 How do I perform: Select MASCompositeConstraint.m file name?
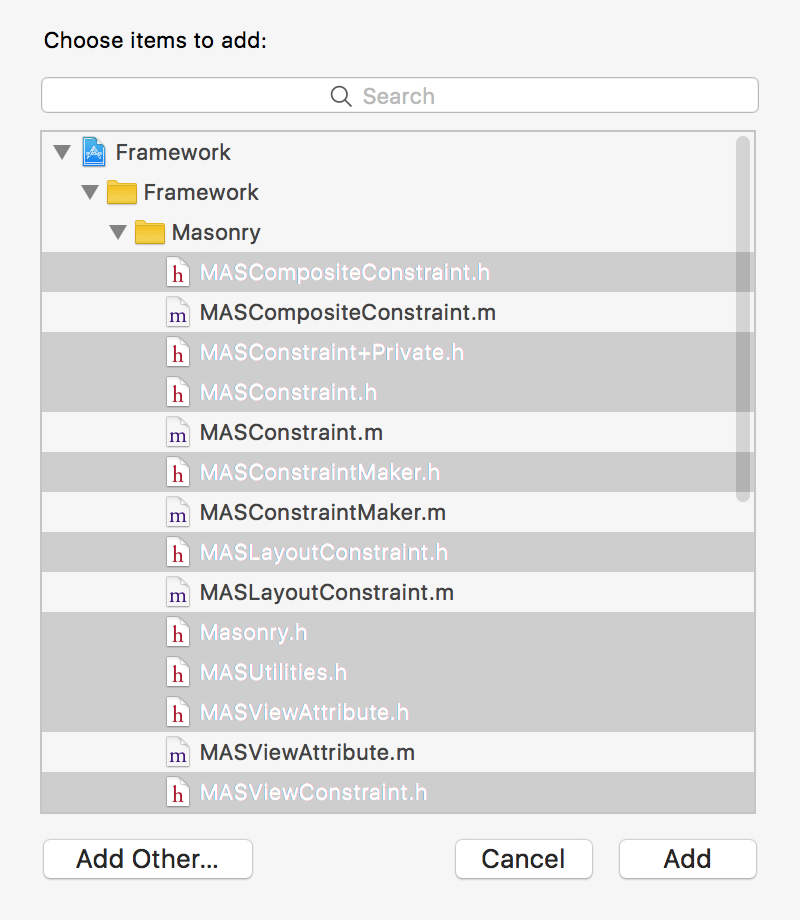(347, 312)
